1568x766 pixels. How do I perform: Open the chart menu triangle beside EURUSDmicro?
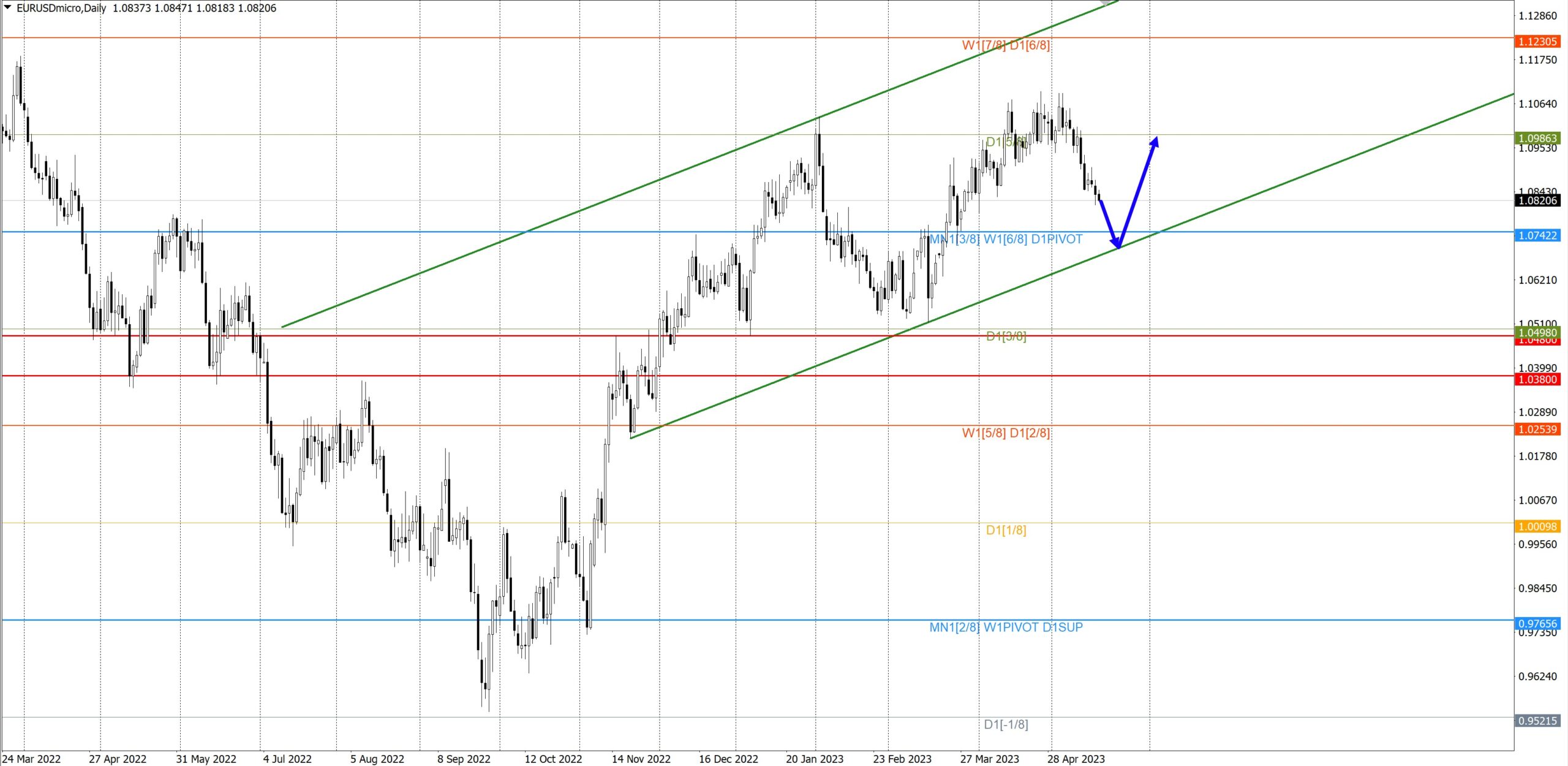pos(7,7)
